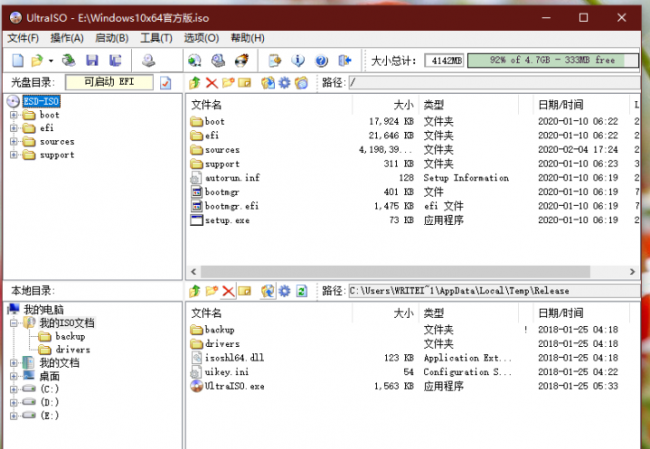The image size is (650, 449).
Task: Click the Up folder icon in disc toolbar
Action: pyautogui.click(x=195, y=83)
